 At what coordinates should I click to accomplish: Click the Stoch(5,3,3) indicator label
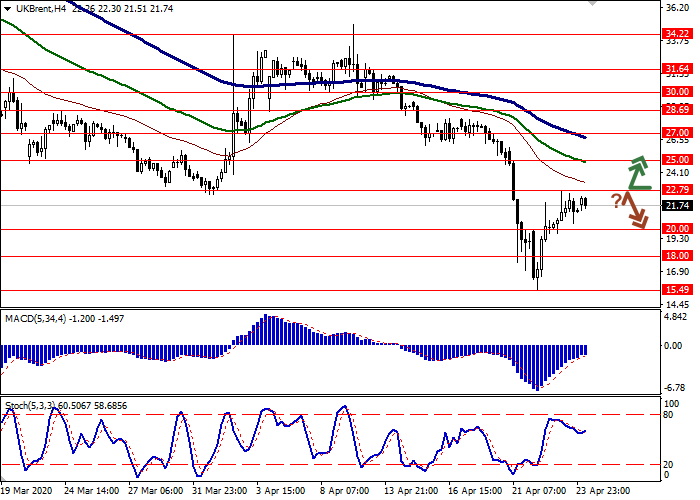coord(28,407)
